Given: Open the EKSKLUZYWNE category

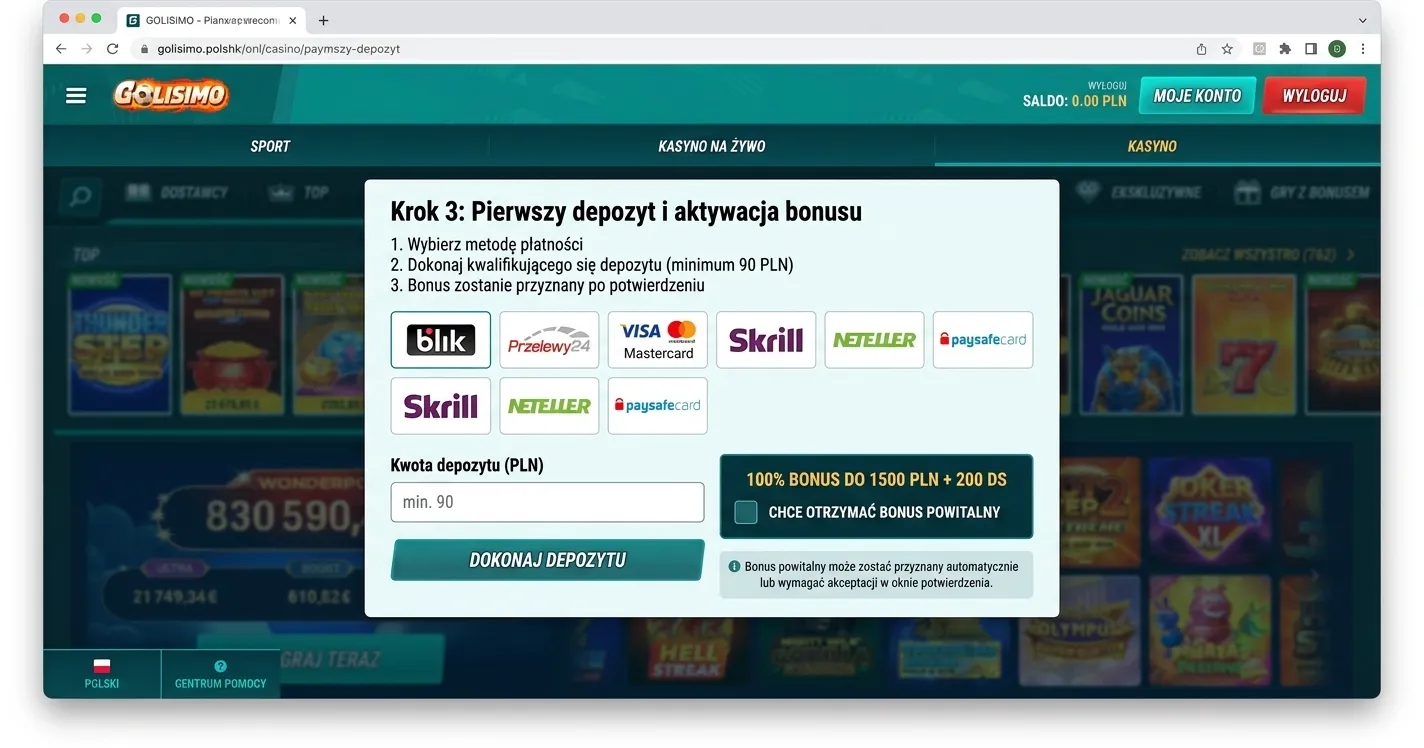Looking at the screenshot, I should click(x=1138, y=192).
